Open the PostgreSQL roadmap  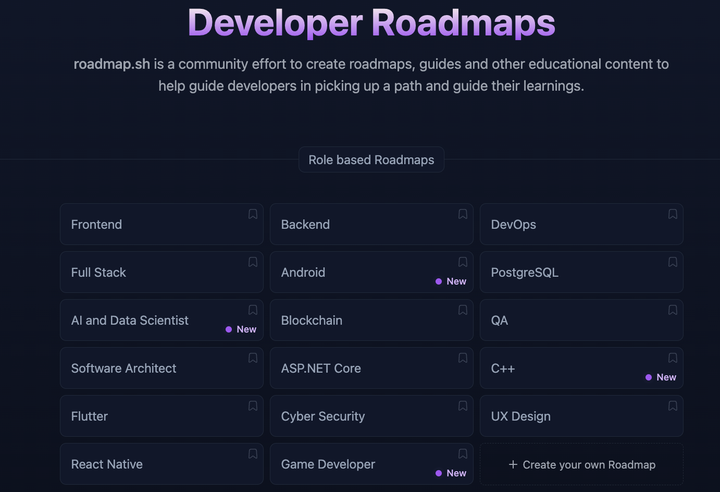coord(581,272)
